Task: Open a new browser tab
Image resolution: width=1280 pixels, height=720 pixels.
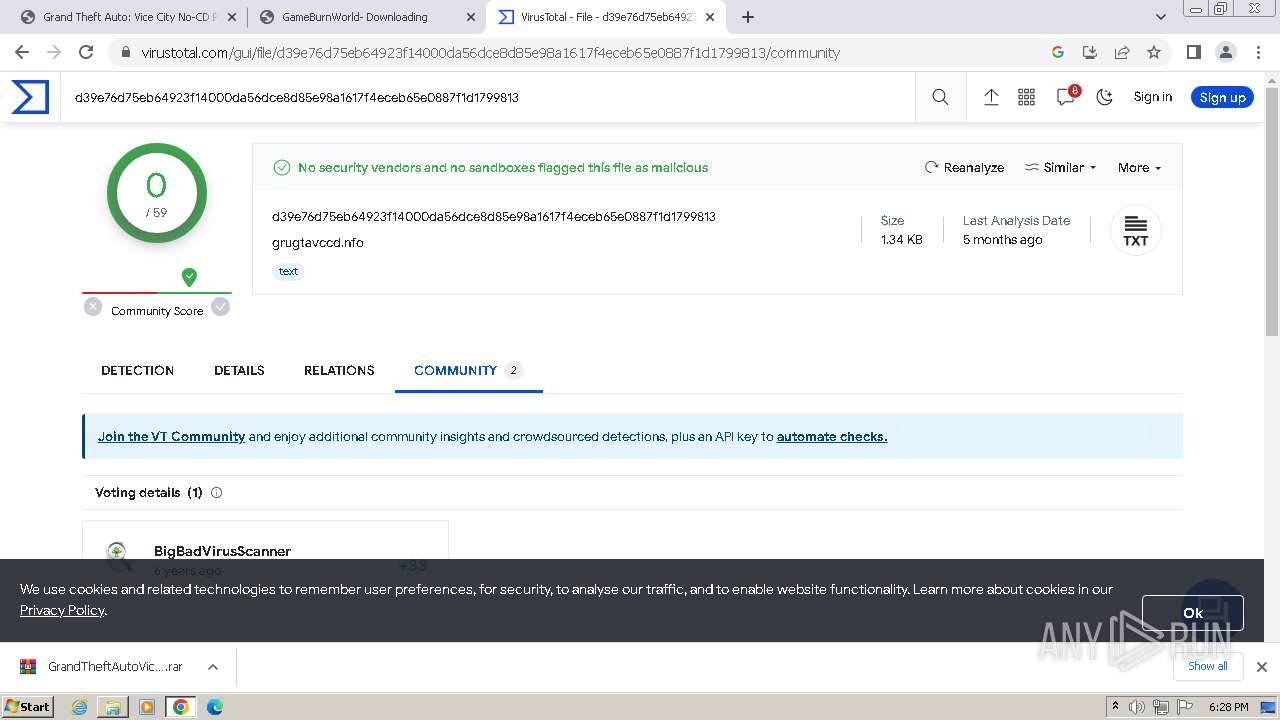Action: point(747,17)
